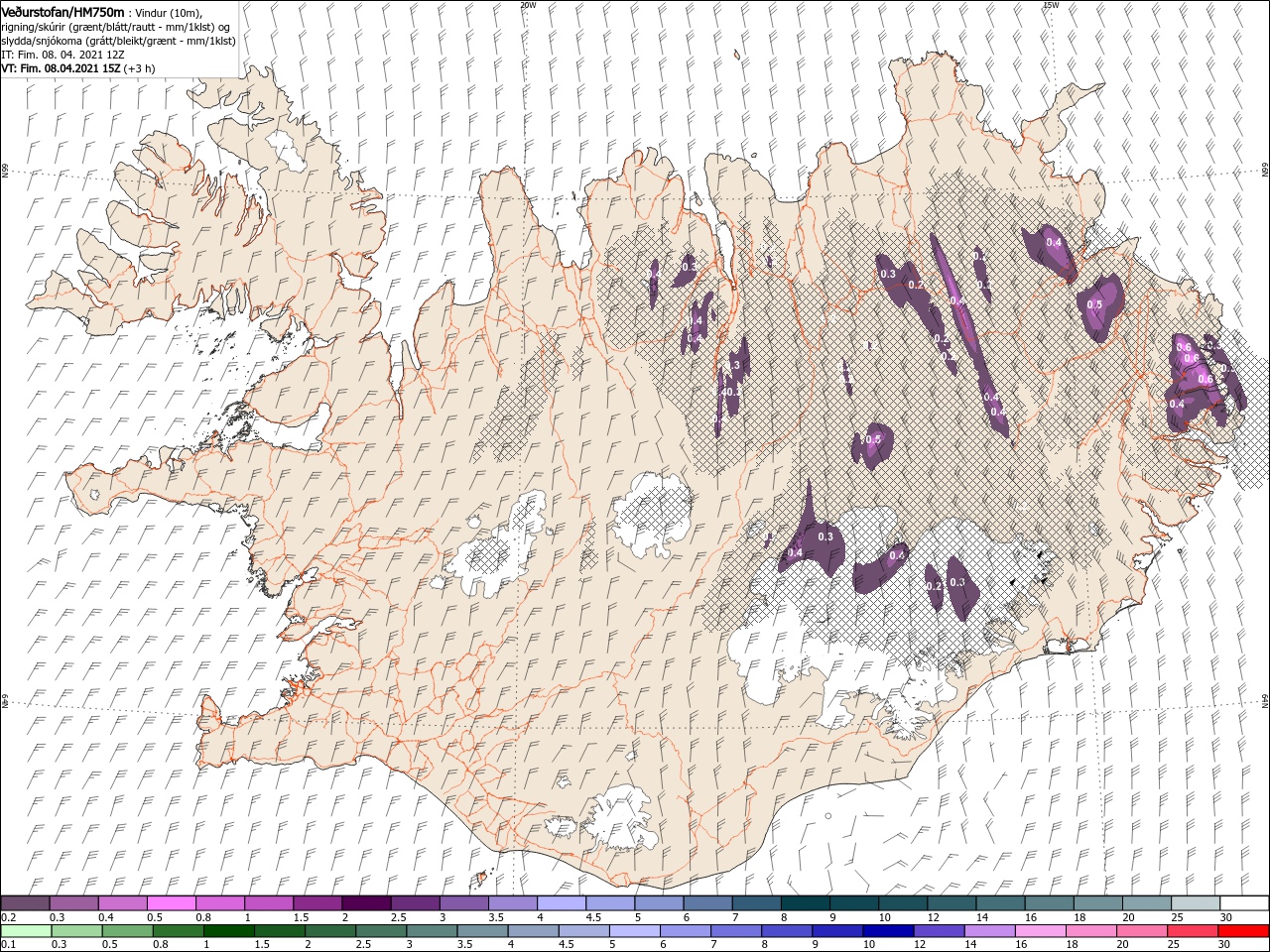Choose the light pink rain swatch at 16
The image size is (1270, 952).
1039,931
